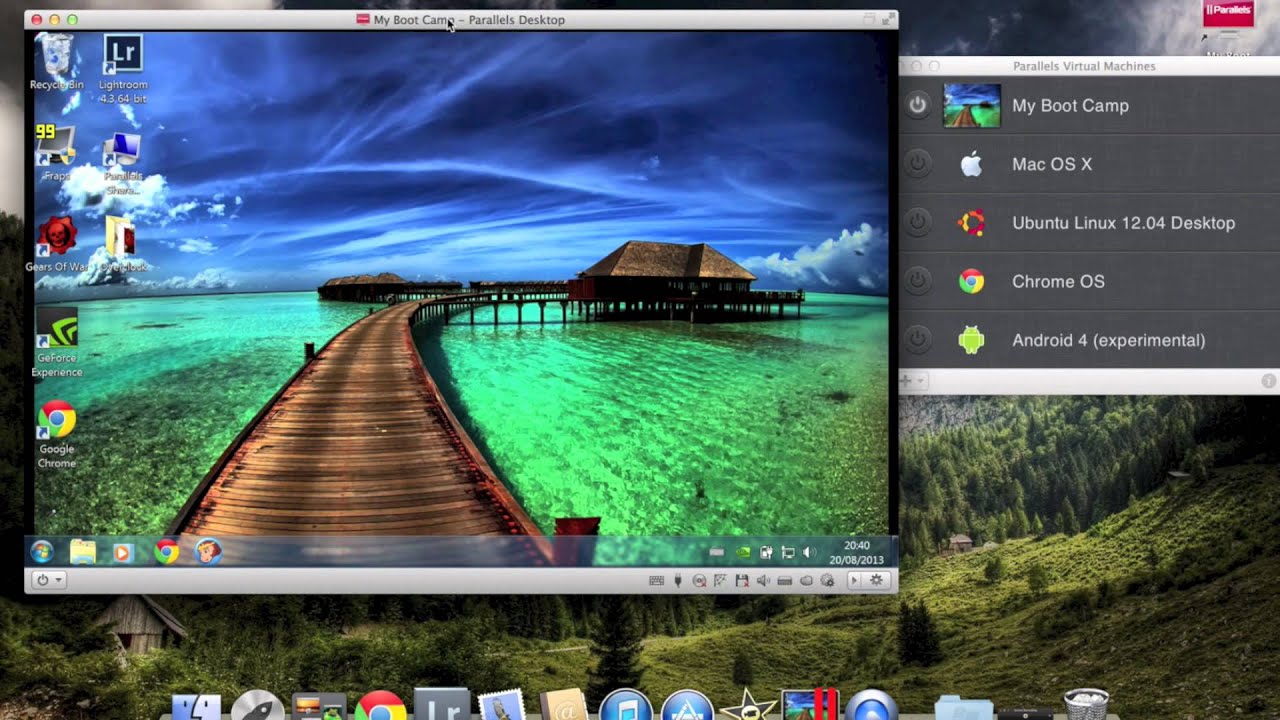Open Windows Explorer from the Windows taskbar
1280x720 pixels.
click(83, 551)
